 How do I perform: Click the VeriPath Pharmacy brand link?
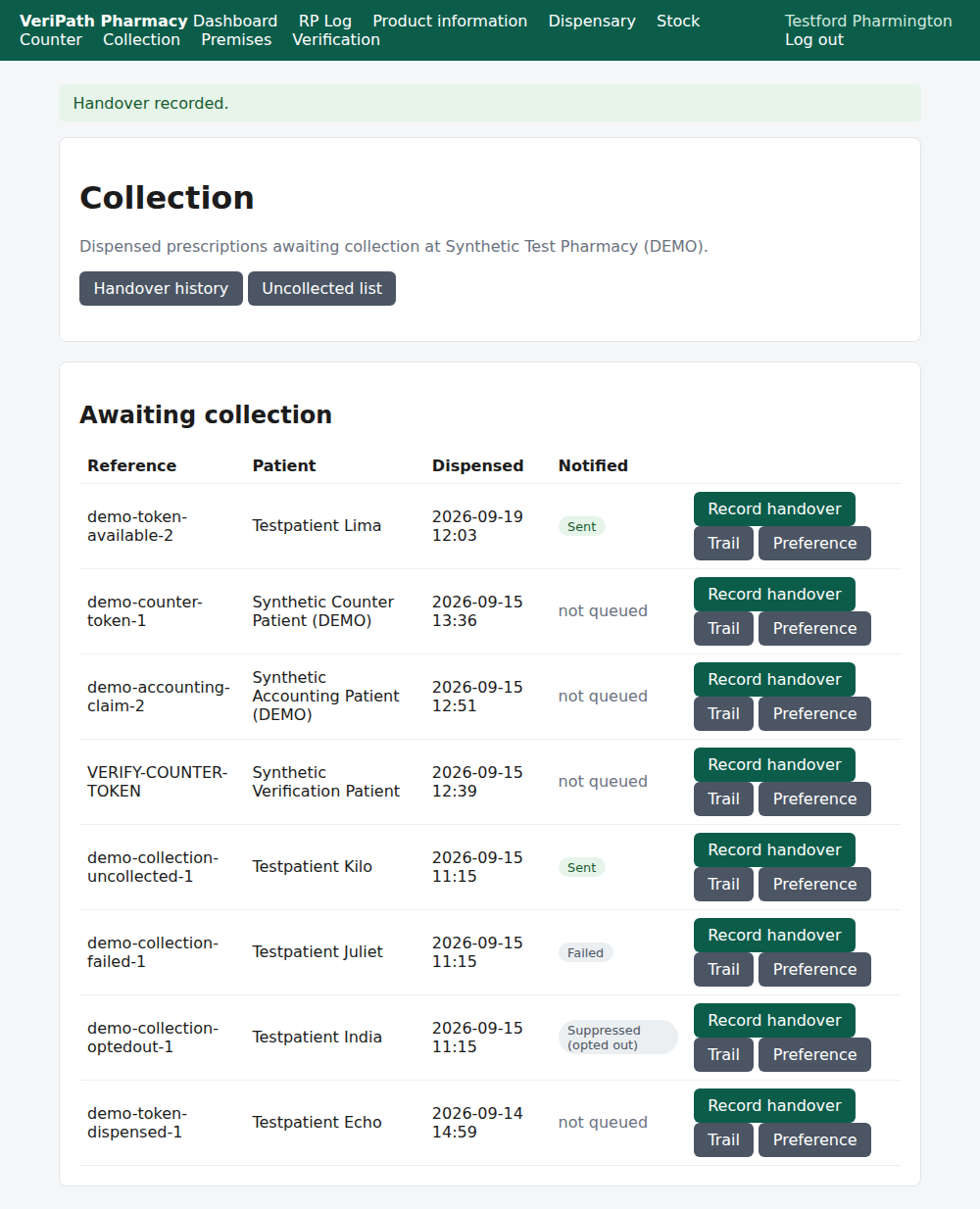pos(104,21)
